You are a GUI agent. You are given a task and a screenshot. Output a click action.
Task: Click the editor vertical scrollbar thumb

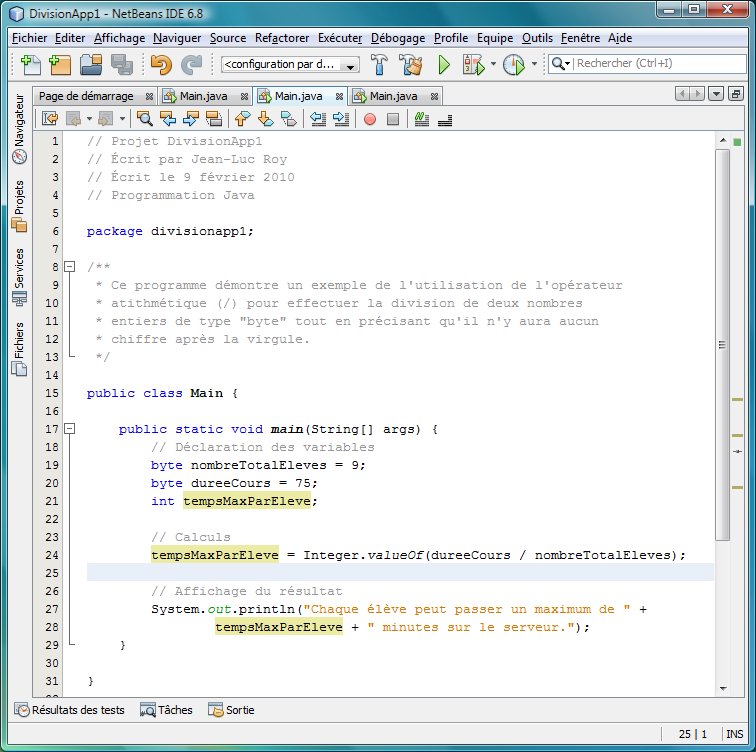click(722, 345)
